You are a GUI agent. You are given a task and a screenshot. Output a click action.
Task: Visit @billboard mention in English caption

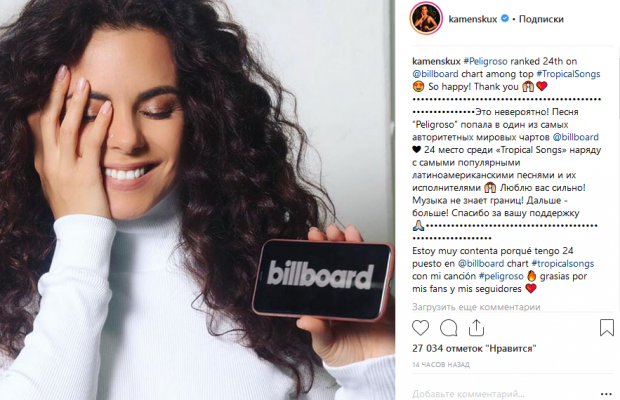tap(435, 74)
